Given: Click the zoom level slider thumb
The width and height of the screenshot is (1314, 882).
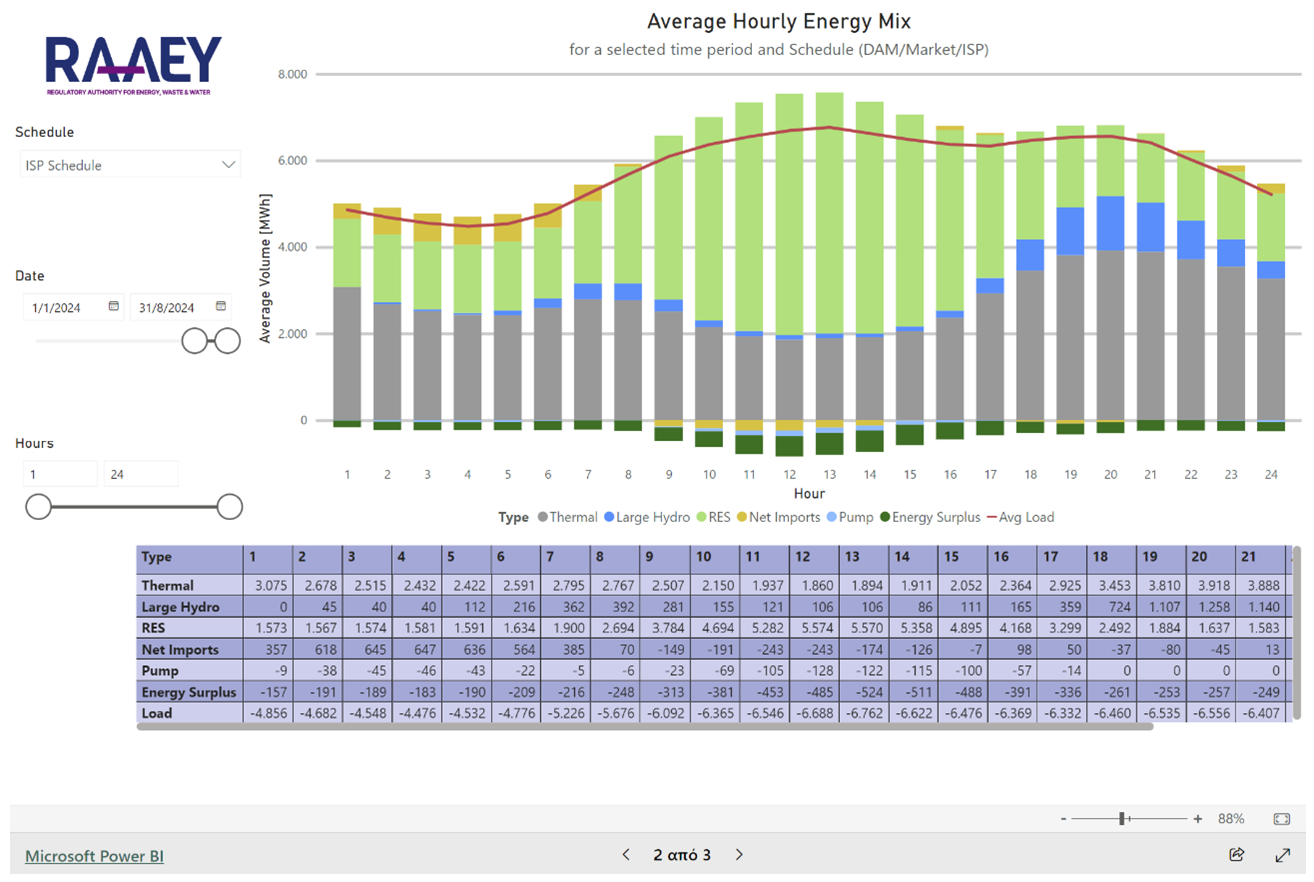Looking at the screenshot, I should point(1124,819).
